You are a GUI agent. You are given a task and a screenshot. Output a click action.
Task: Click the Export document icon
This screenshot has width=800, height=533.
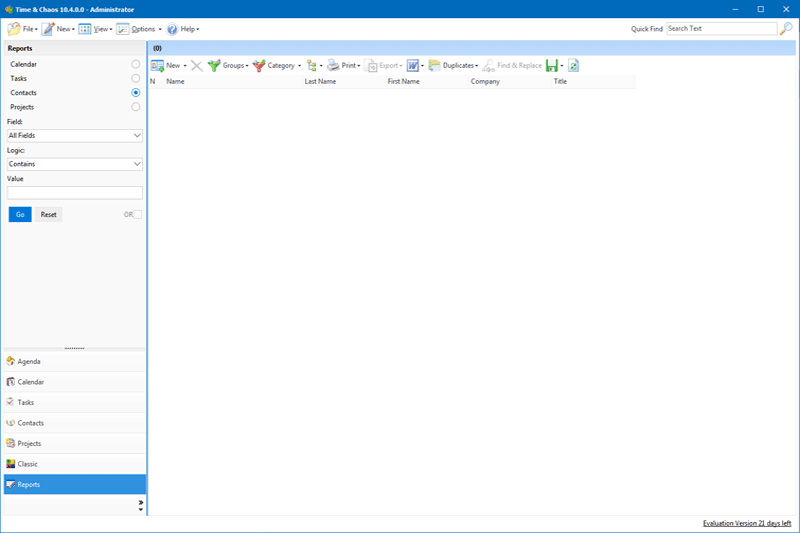point(371,65)
